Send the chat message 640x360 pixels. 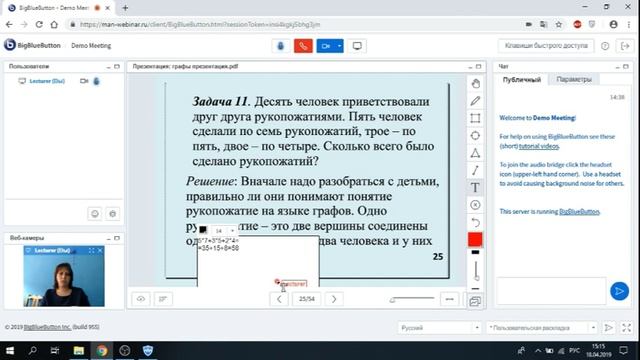(619, 291)
